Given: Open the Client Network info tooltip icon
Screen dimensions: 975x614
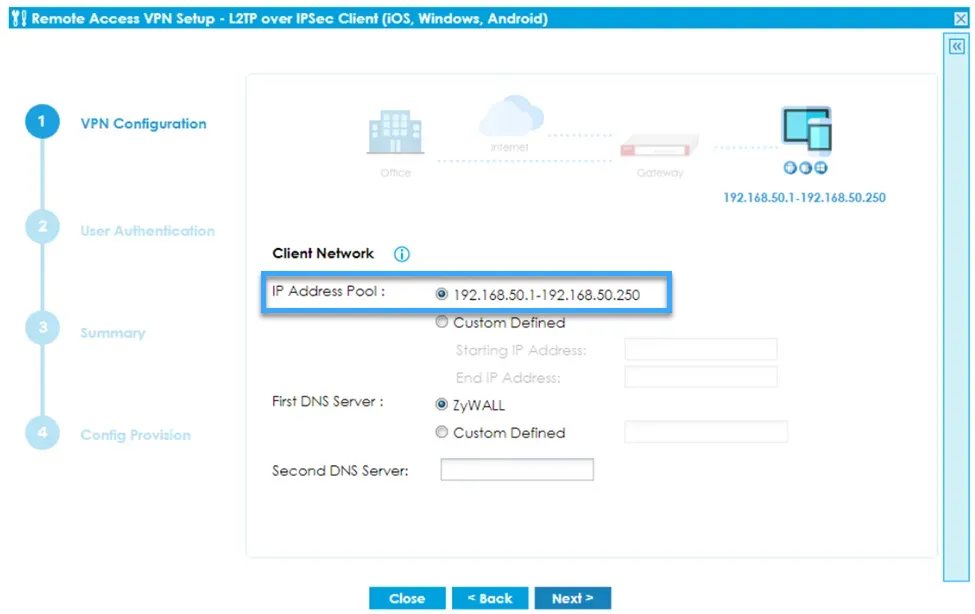Looking at the screenshot, I should pyautogui.click(x=401, y=254).
